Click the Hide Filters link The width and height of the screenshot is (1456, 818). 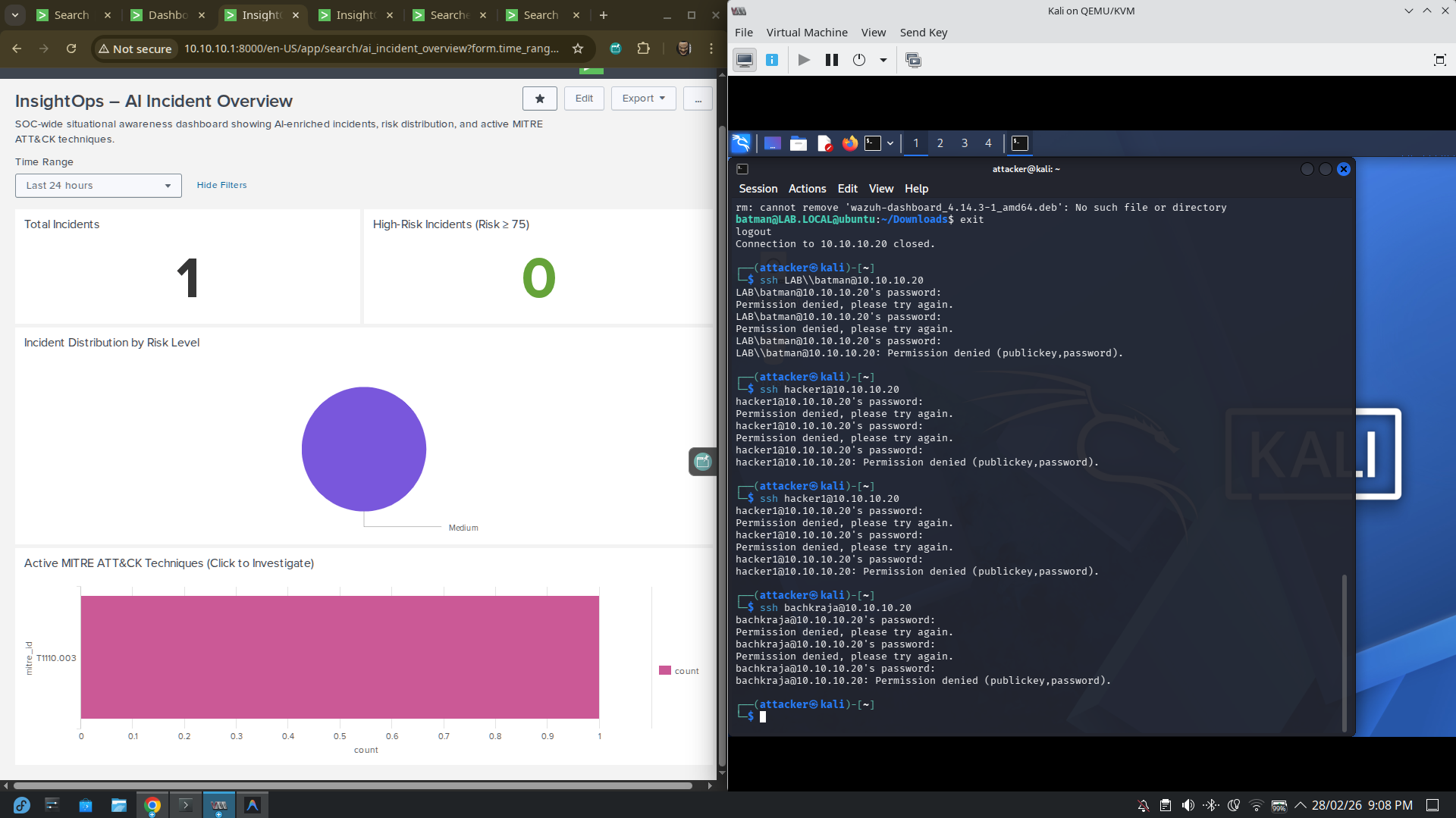pyautogui.click(x=221, y=185)
